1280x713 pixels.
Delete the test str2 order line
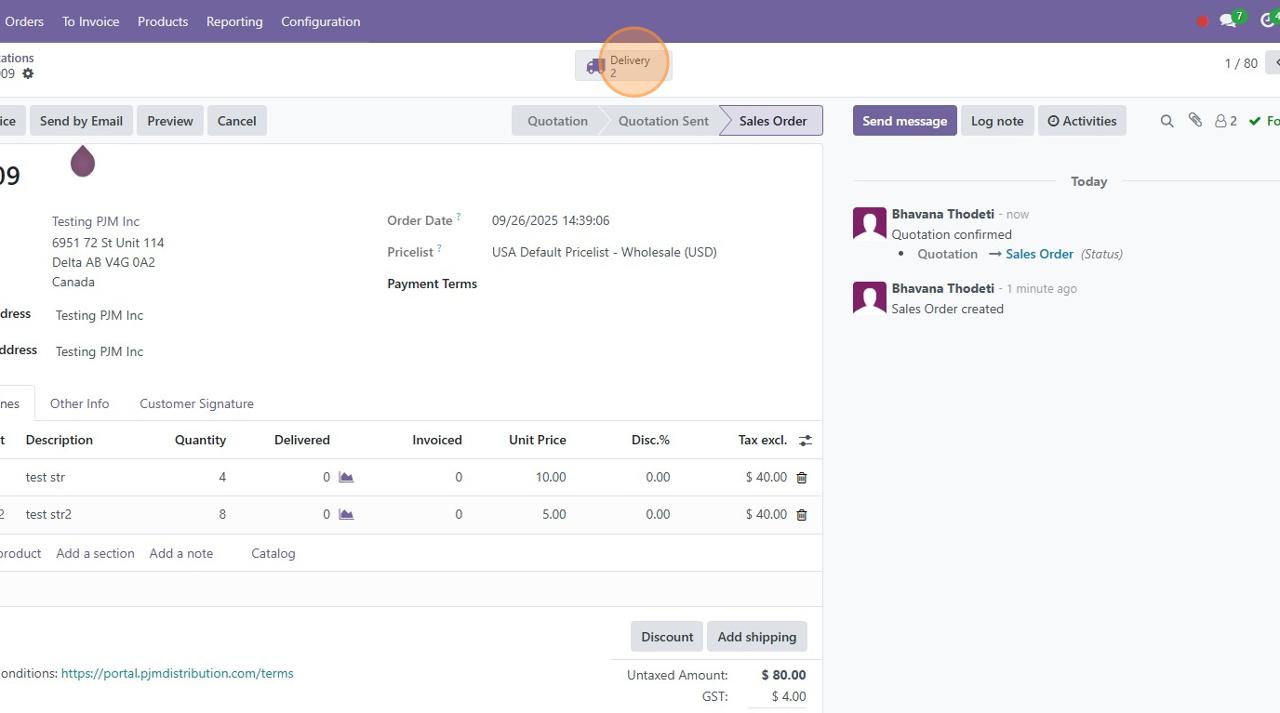(801, 515)
